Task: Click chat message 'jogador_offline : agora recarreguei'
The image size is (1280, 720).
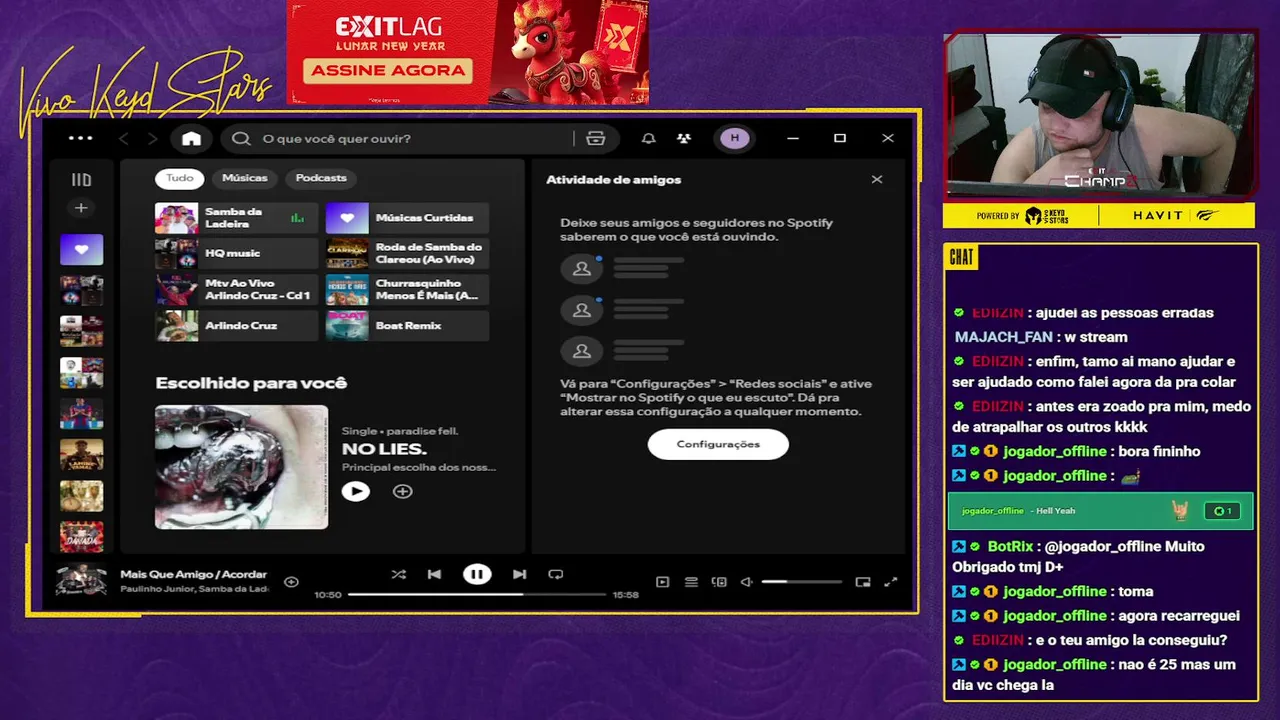Action: click(1096, 616)
